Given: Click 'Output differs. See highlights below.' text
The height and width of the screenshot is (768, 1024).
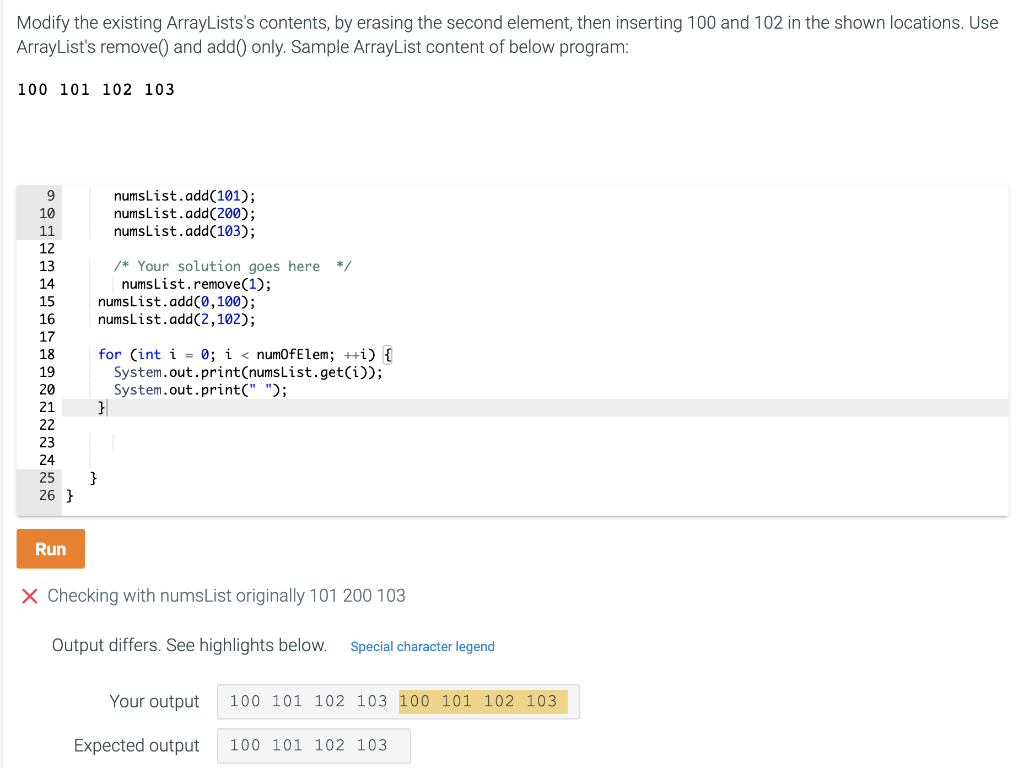Looking at the screenshot, I should [x=189, y=645].
